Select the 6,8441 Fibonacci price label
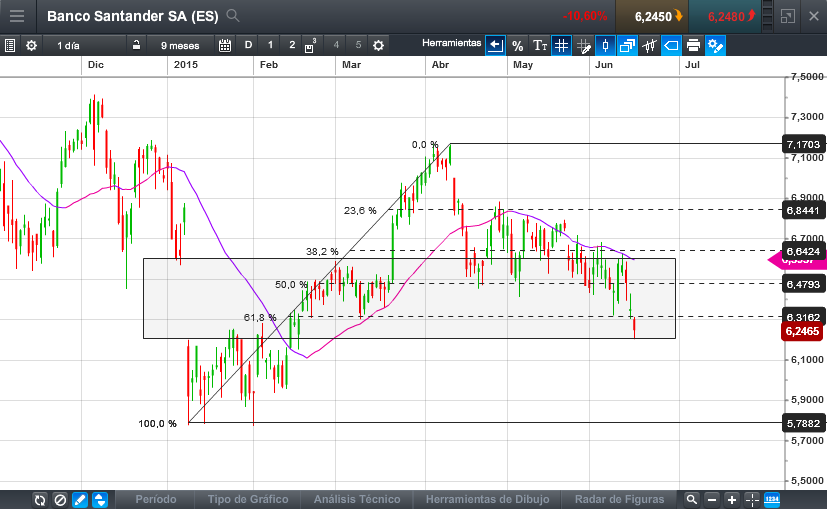Screen dimensions: 827x509 [x=803, y=210]
